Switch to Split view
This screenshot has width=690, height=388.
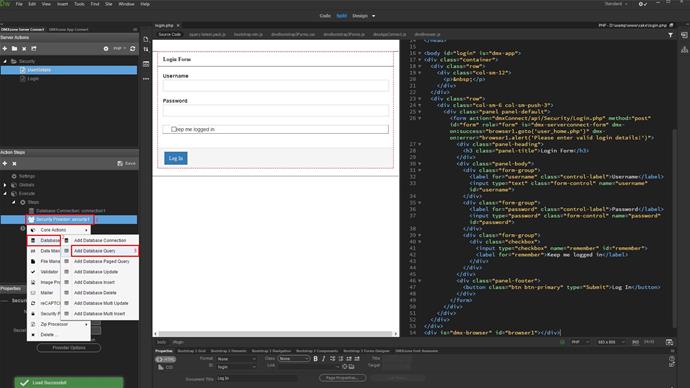341,16
